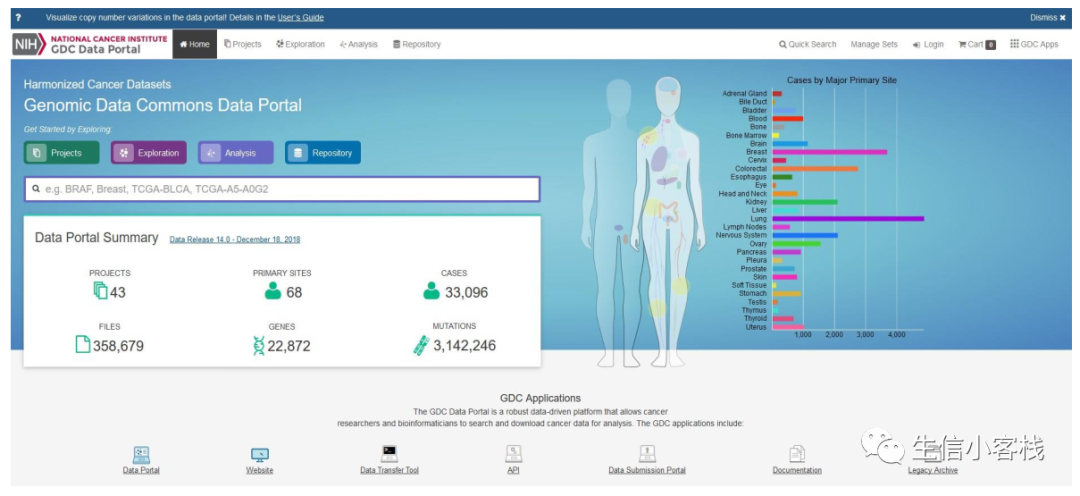Image resolution: width=1080 pixels, height=496 pixels.
Task: Open the Cart
Action: point(977,44)
